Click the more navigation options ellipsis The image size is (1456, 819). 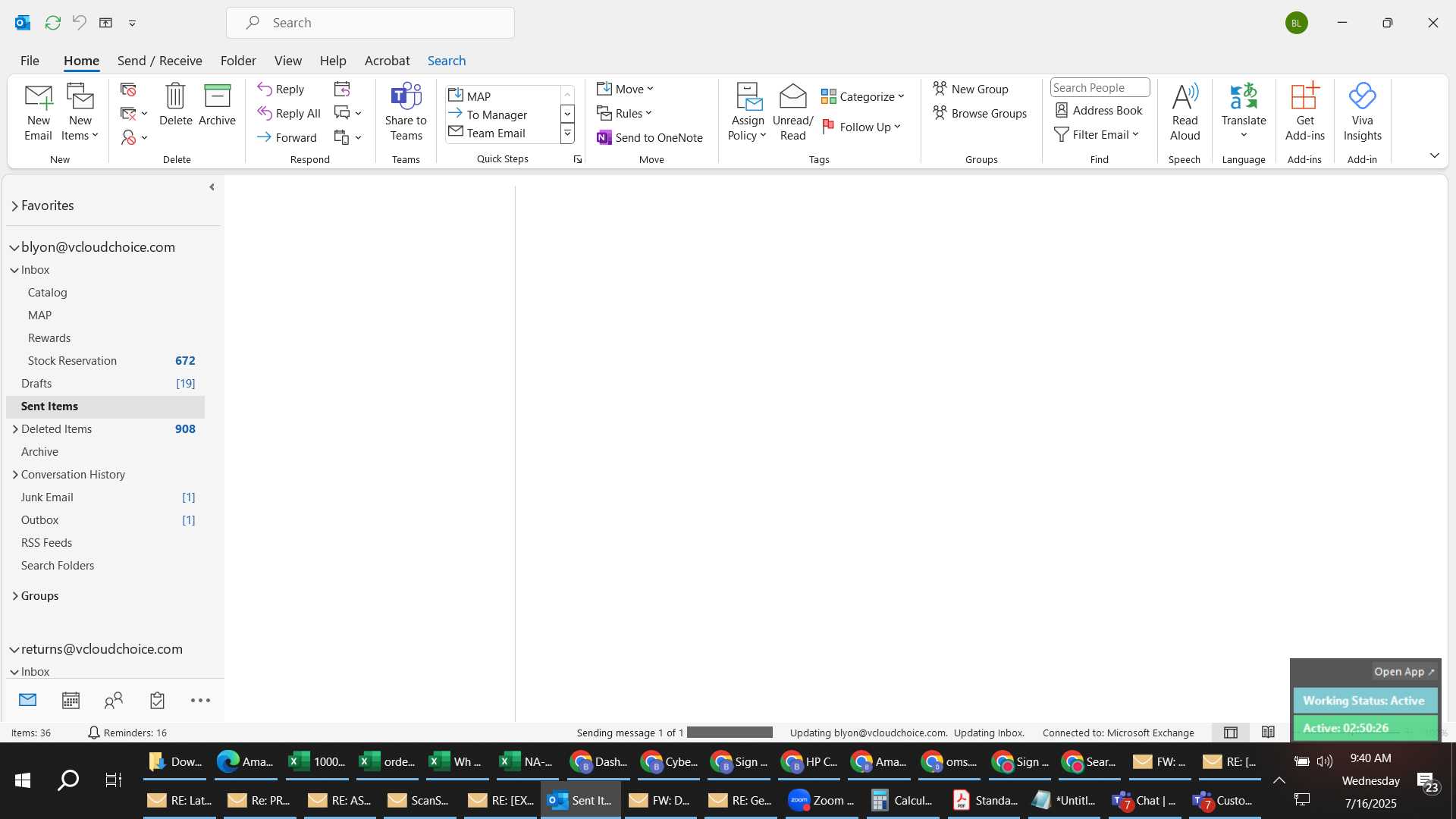[x=200, y=701]
